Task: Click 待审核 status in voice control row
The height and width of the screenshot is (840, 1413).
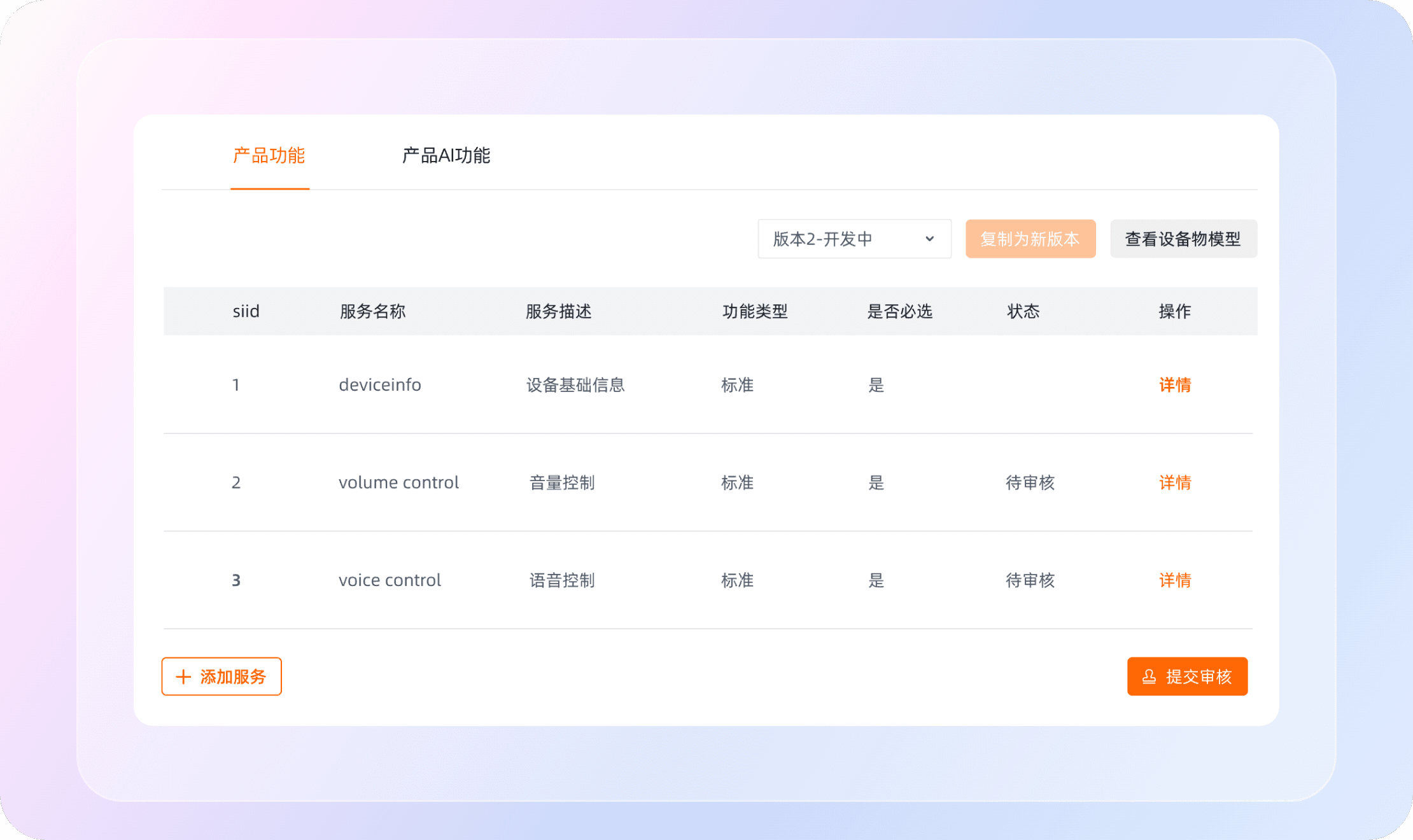Action: point(1030,580)
